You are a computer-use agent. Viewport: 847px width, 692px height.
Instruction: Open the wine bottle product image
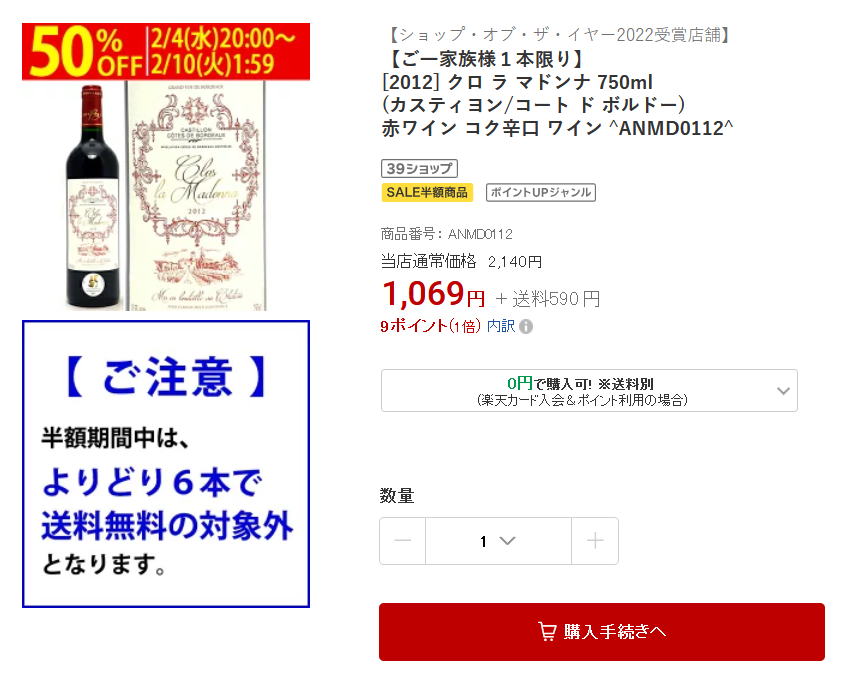point(93,196)
